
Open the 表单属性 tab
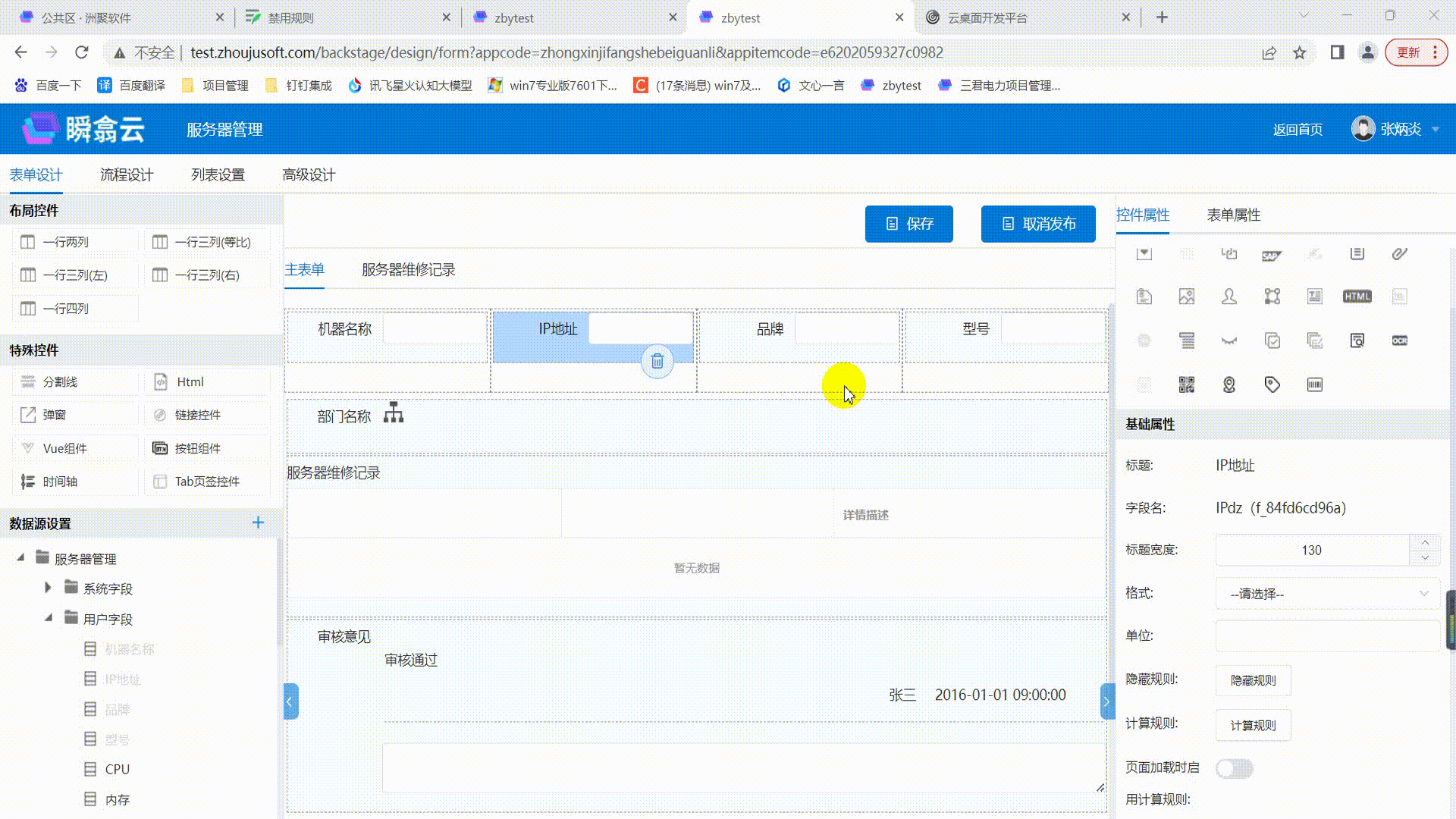(x=1233, y=215)
